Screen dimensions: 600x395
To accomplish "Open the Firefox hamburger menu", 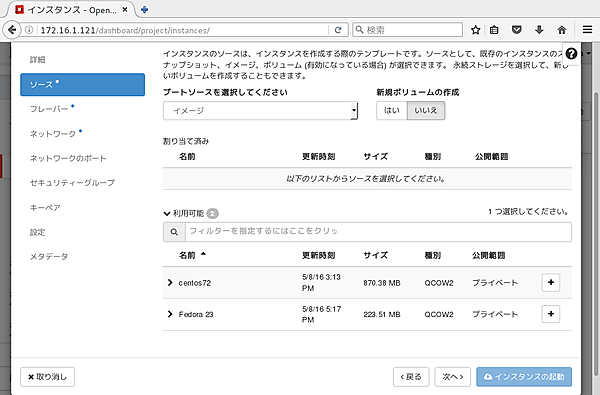I will point(587,29).
